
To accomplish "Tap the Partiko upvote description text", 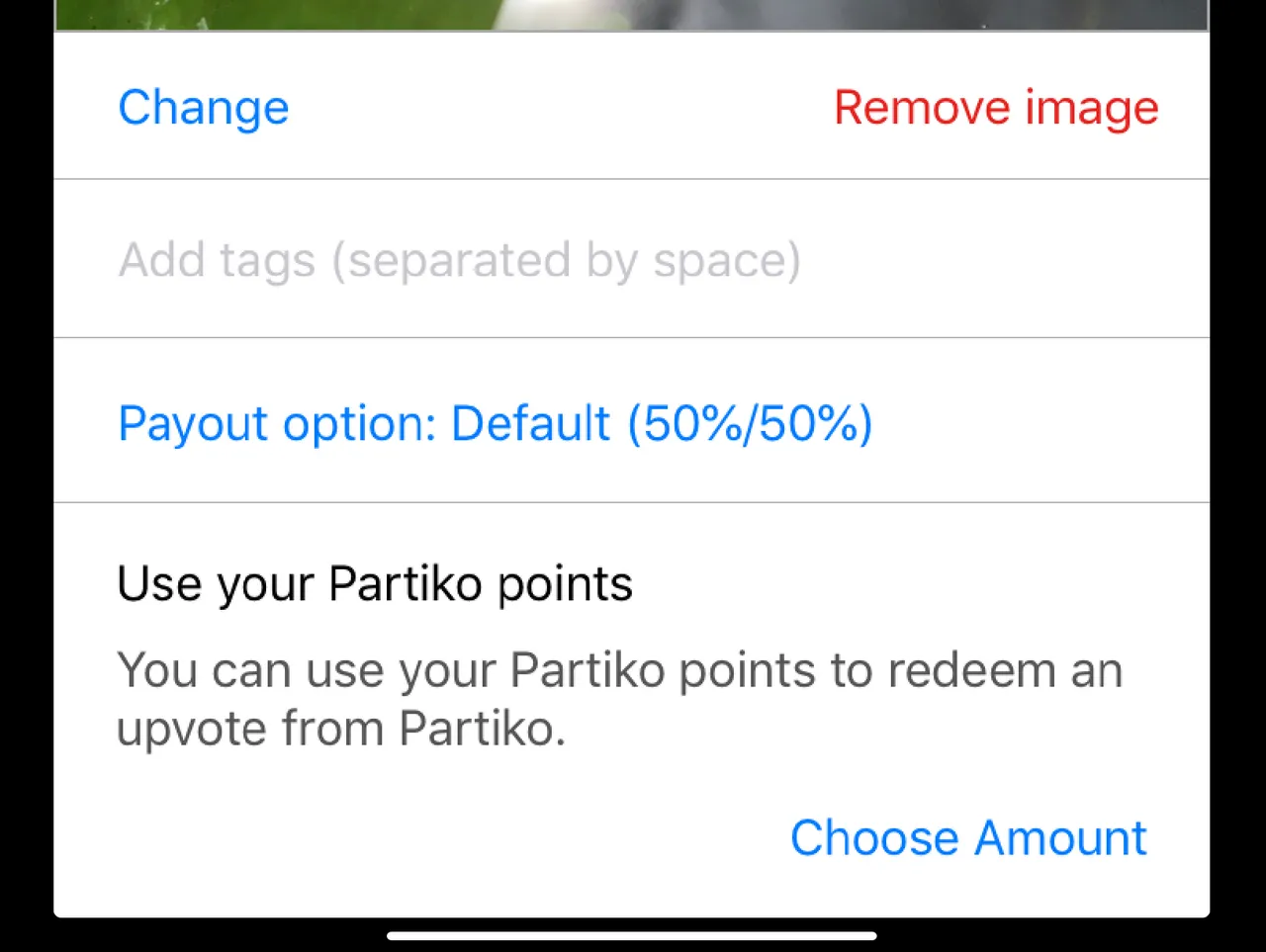I will click(619, 699).
